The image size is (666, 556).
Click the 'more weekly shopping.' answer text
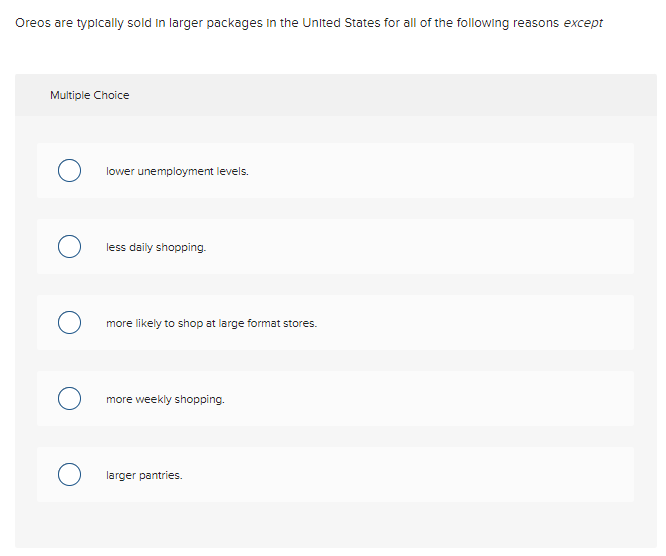(x=165, y=399)
